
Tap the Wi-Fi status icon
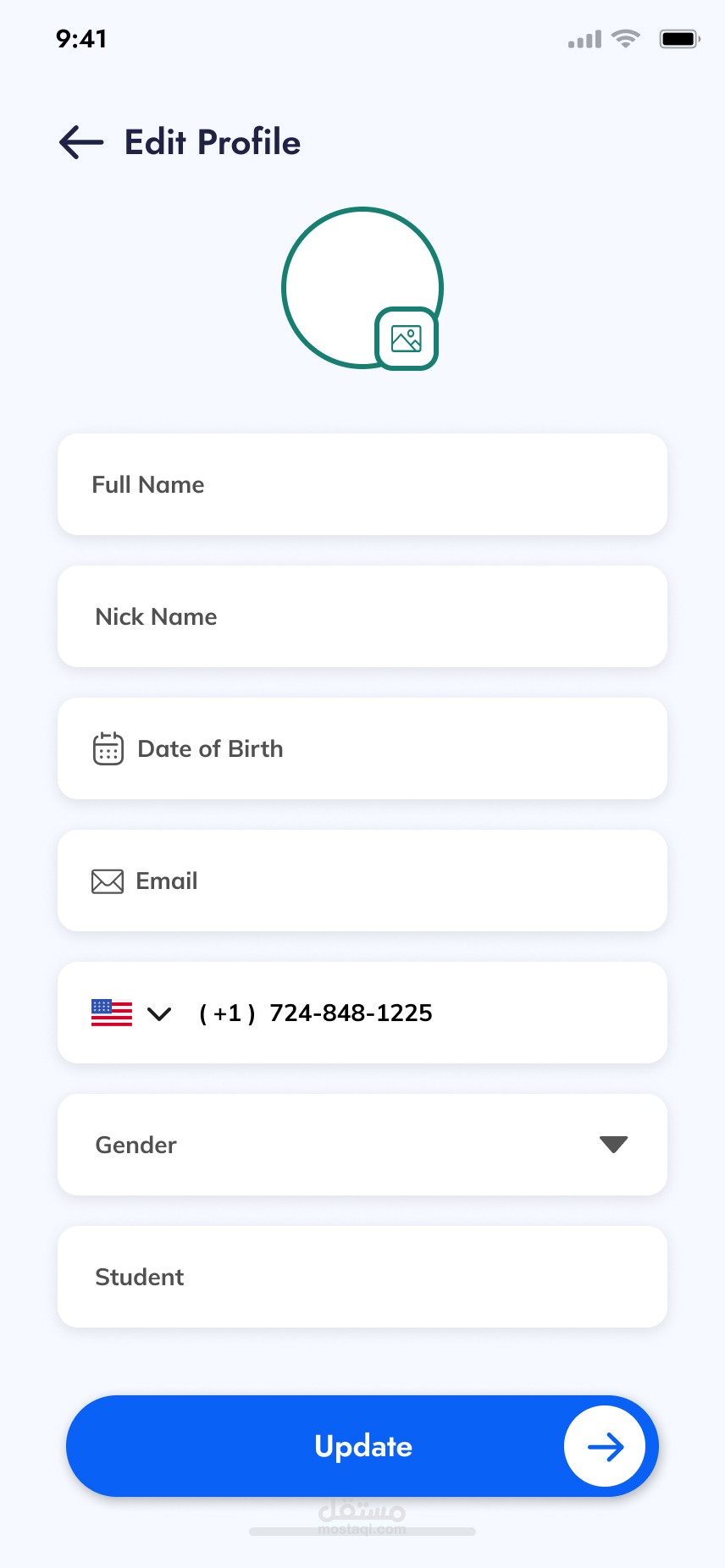point(626,39)
